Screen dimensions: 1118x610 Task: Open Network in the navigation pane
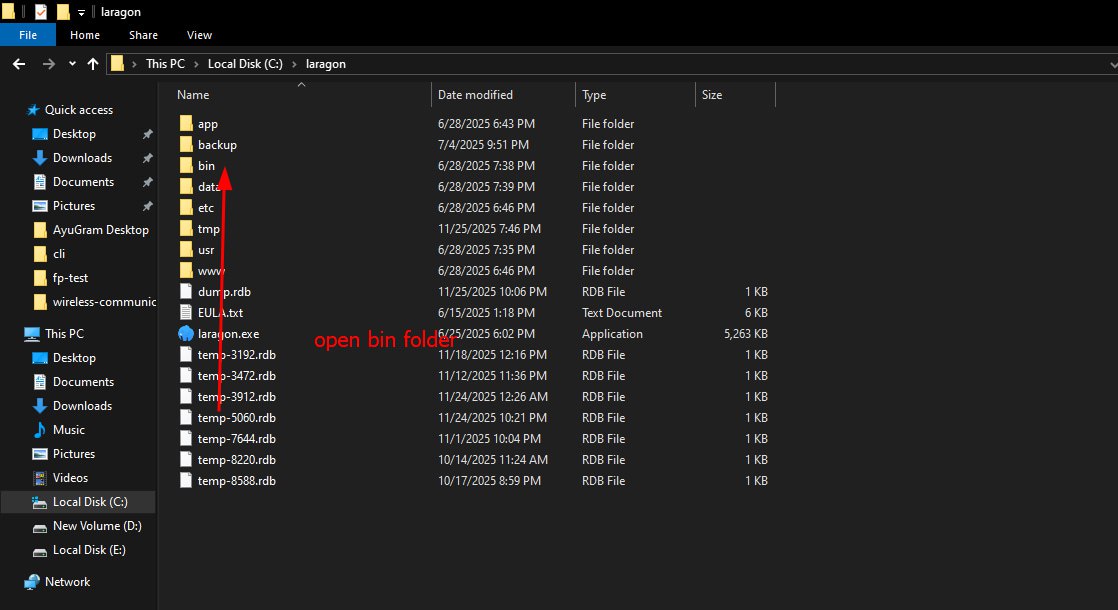coord(67,582)
